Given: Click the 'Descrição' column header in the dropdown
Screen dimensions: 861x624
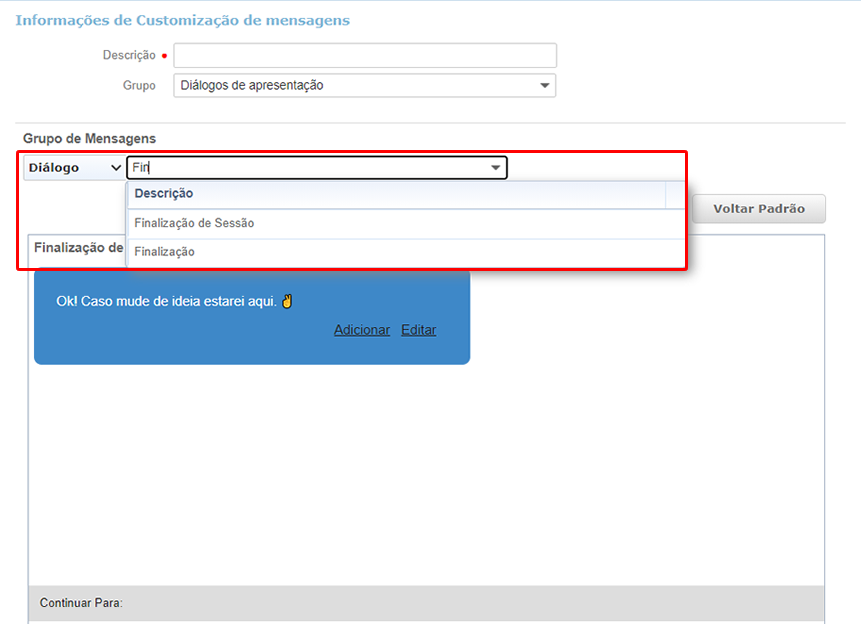Looking at the screenshot, I should coord(164,194).
